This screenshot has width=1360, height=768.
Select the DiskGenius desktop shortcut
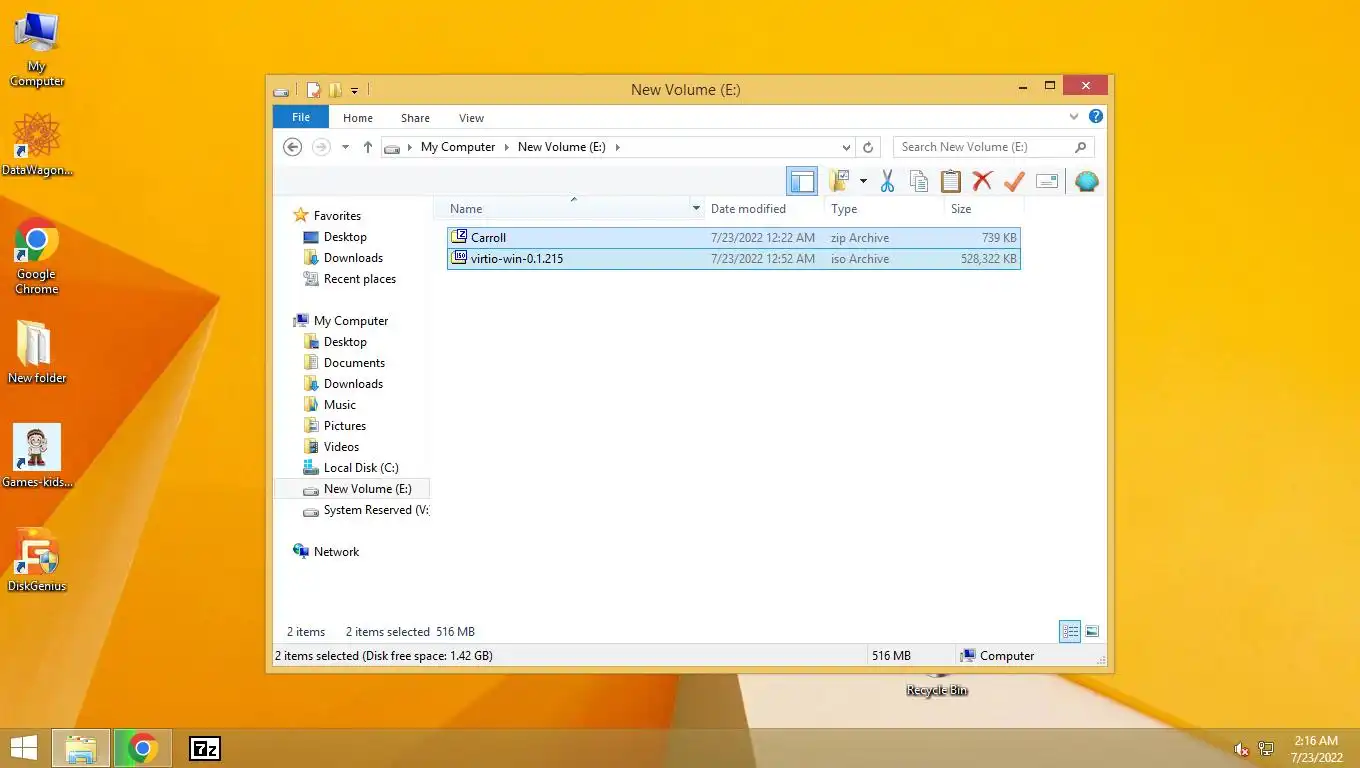37,561
